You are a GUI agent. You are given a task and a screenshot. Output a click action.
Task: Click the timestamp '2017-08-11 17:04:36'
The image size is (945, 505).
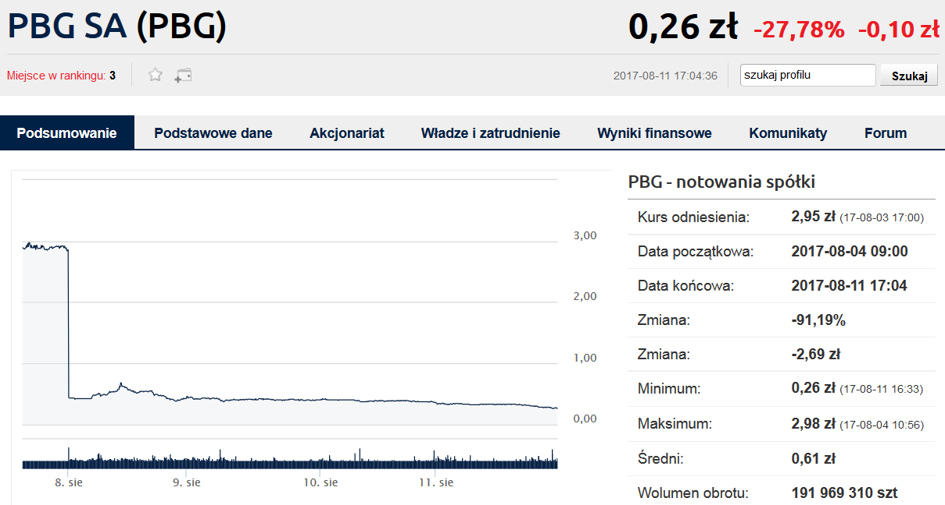click(x=665, y=76)
